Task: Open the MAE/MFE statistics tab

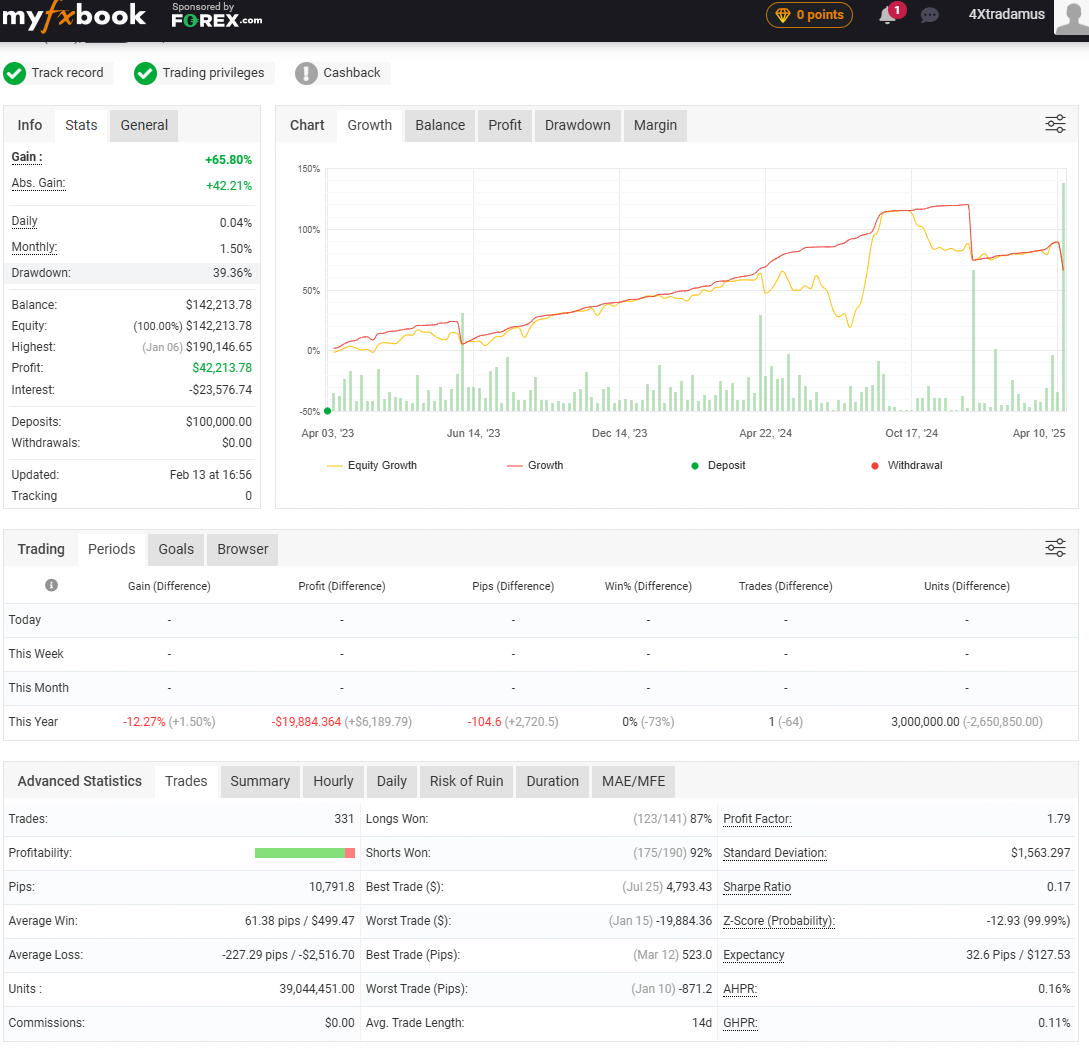Action: 633,781
